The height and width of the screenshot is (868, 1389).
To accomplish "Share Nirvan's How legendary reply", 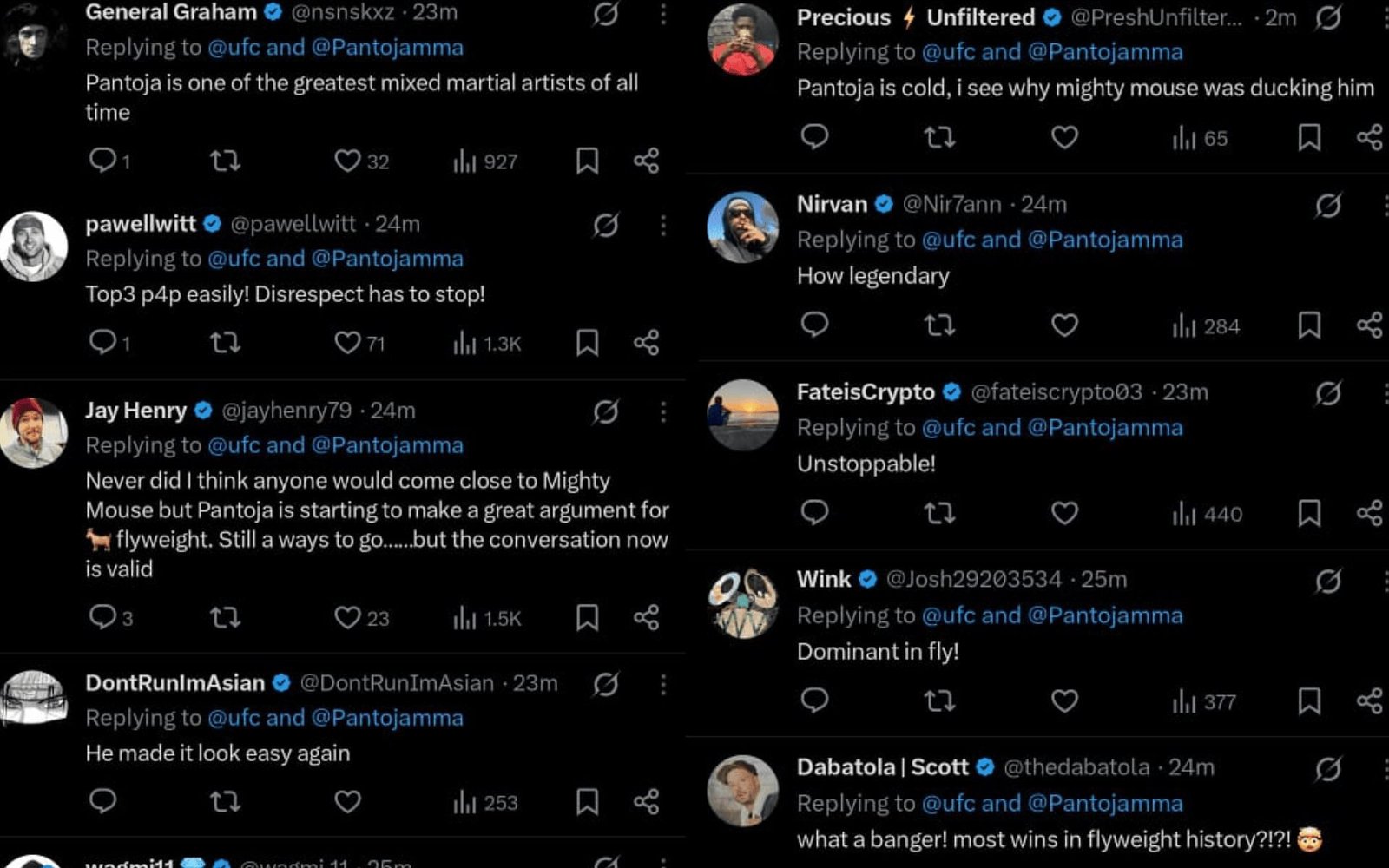I will pyautogui.click(x=1369, y=325).
